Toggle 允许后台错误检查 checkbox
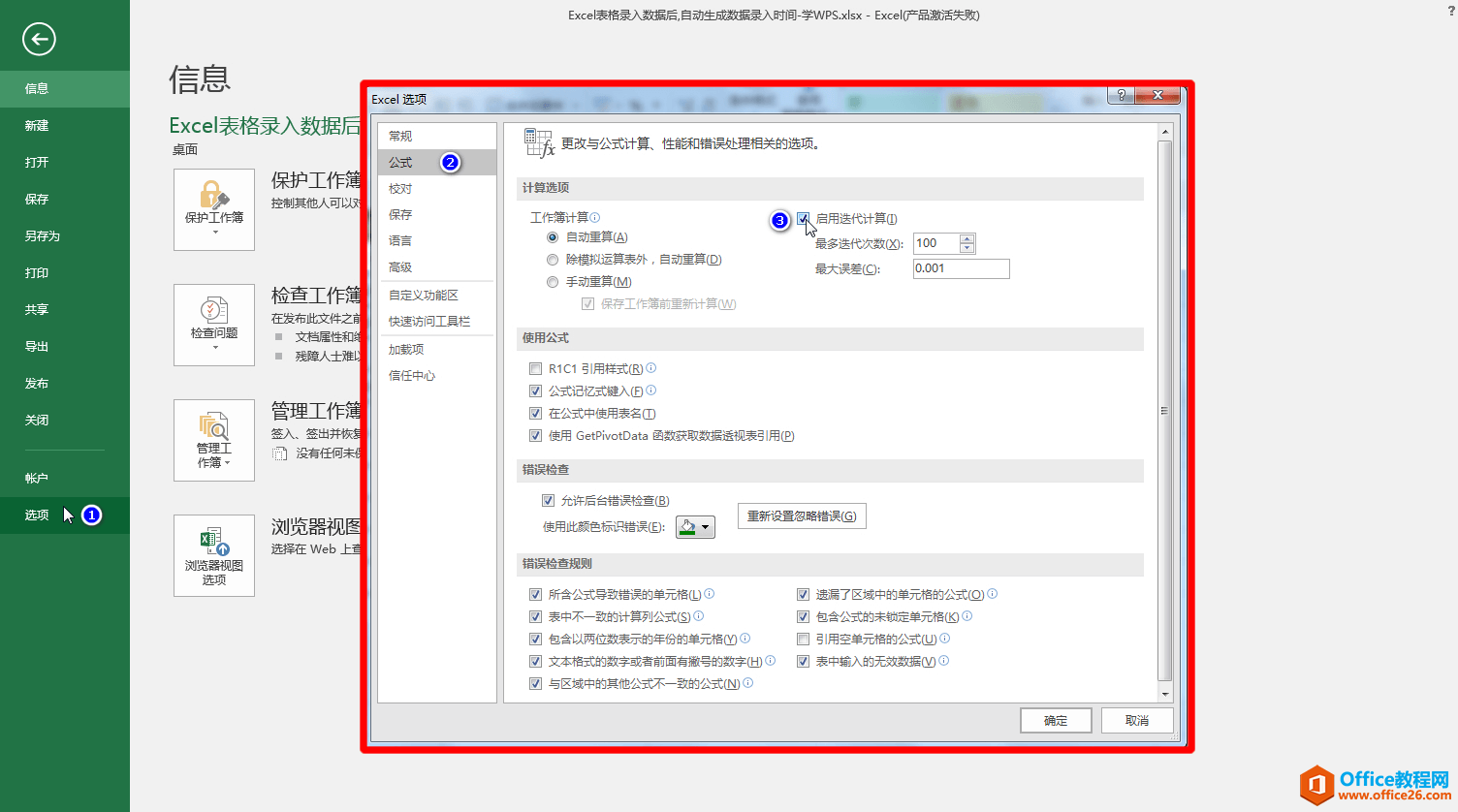Viewport: 1458px width, 812px height. (548, 501)
